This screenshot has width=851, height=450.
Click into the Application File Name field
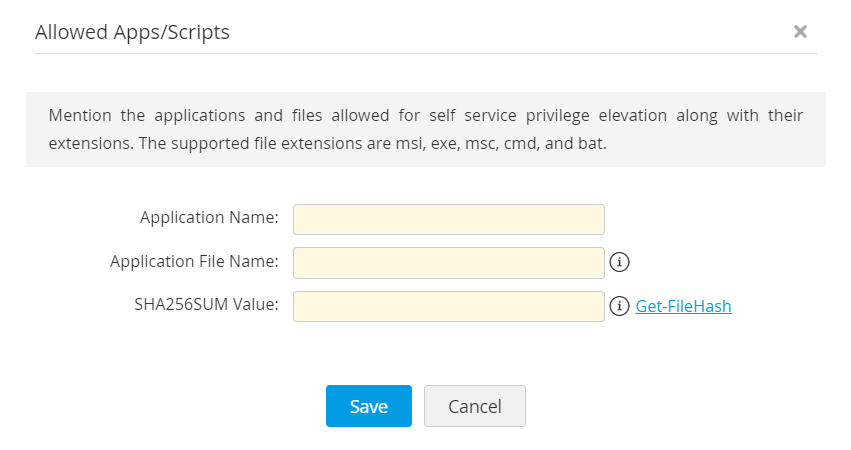point(448,262)
